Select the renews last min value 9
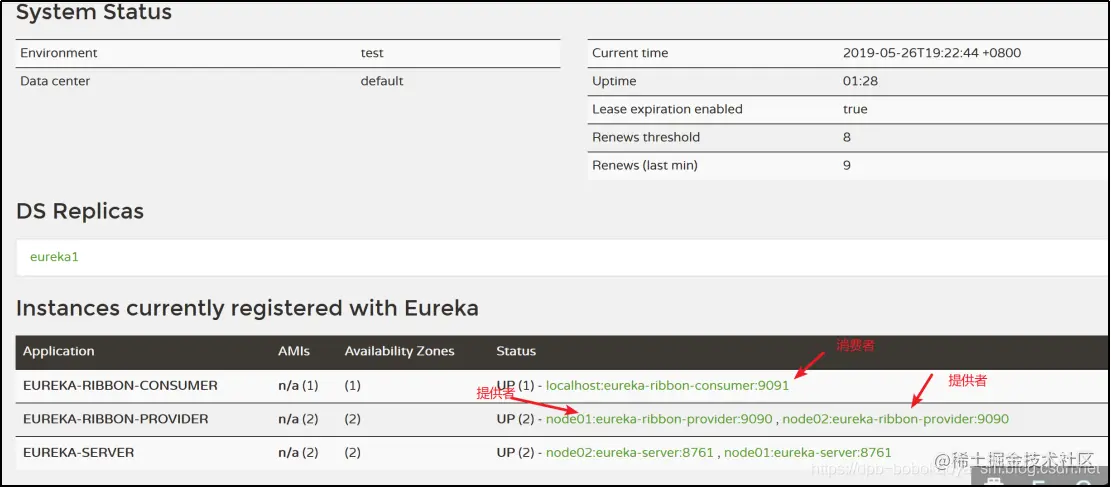This screenshot has width=1111, height=487. (847, 165)
